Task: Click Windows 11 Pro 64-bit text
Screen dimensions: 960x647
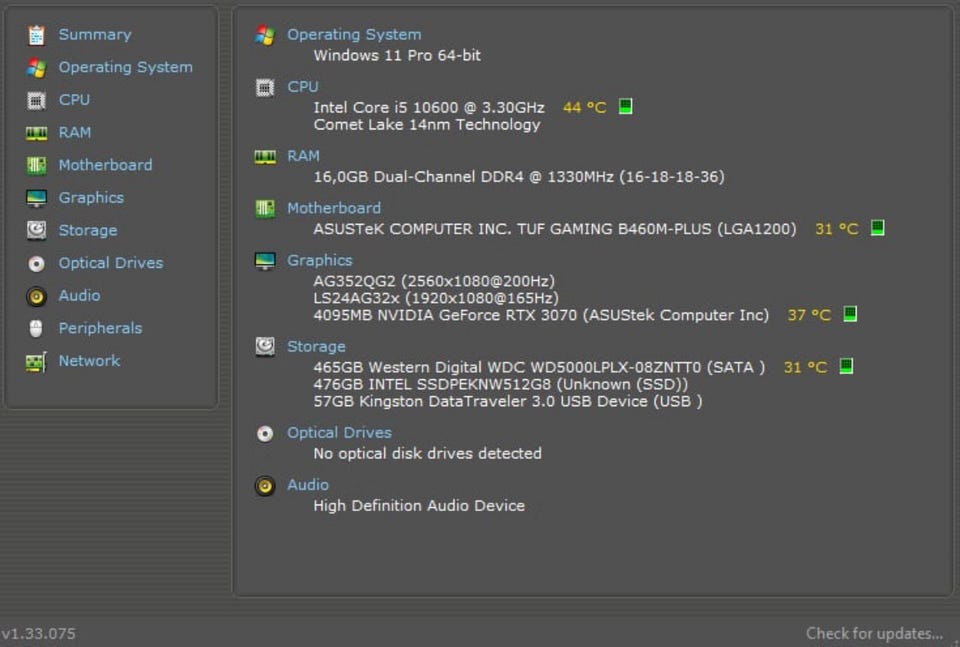Action: tap(397, 55)
